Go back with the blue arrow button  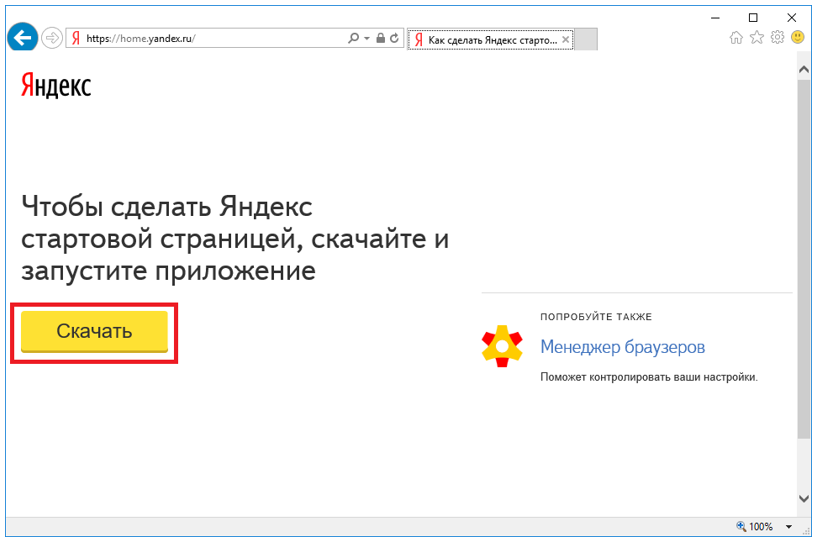tap(22, 37)
